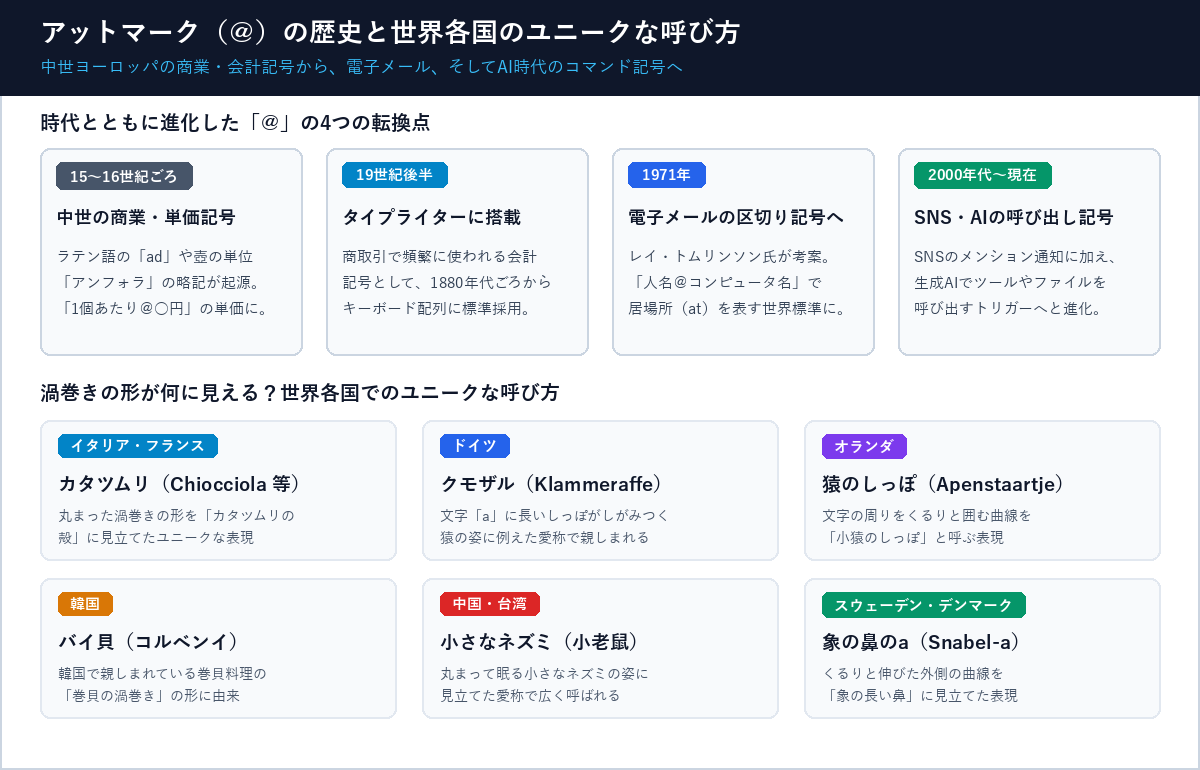Click the text line 「象の長い鼻」に見立てた表現
1200x770 pixels.
[x=920, y=696]
